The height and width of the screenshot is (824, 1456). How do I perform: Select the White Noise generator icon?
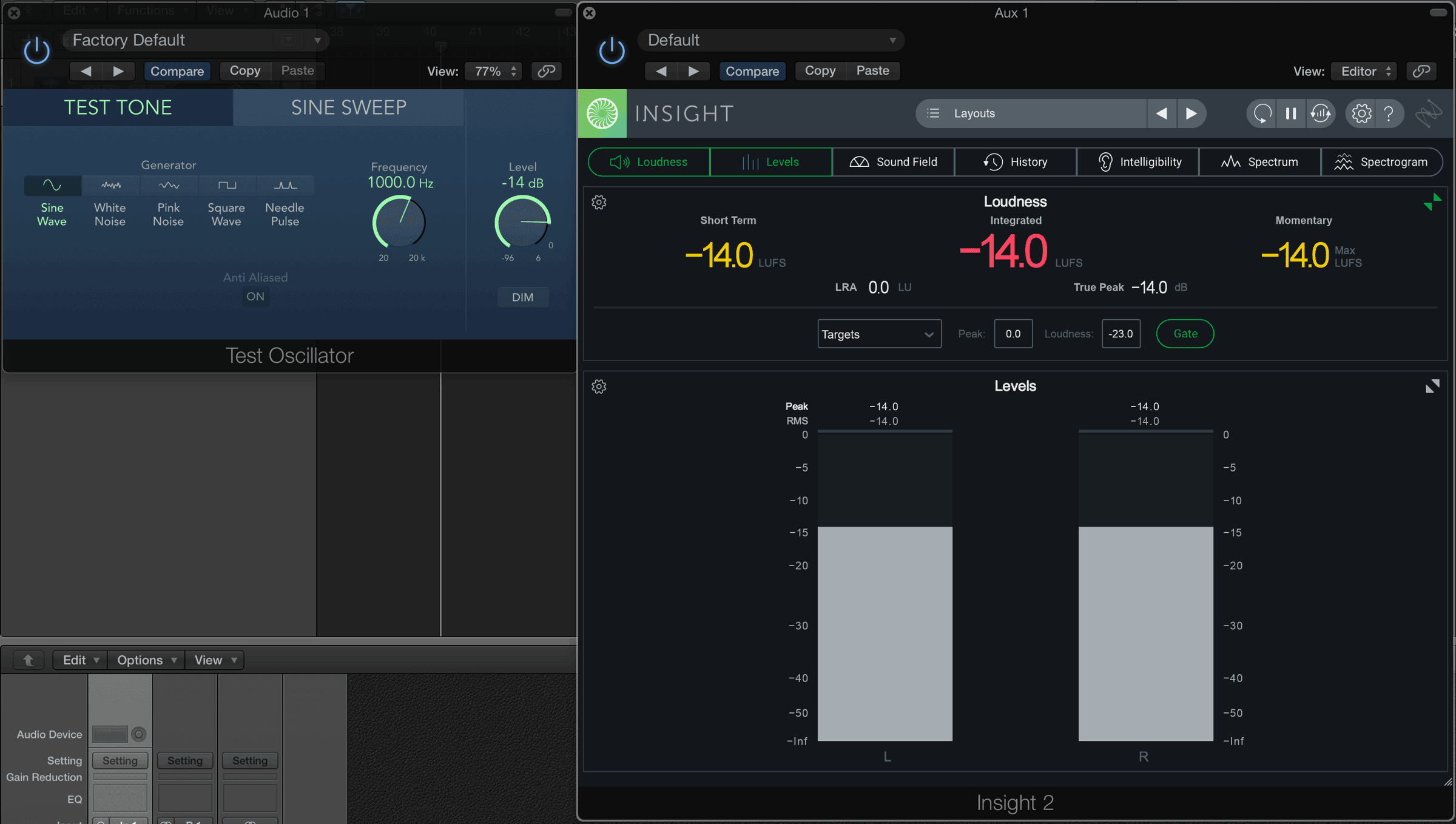click(x=110, y=185)
